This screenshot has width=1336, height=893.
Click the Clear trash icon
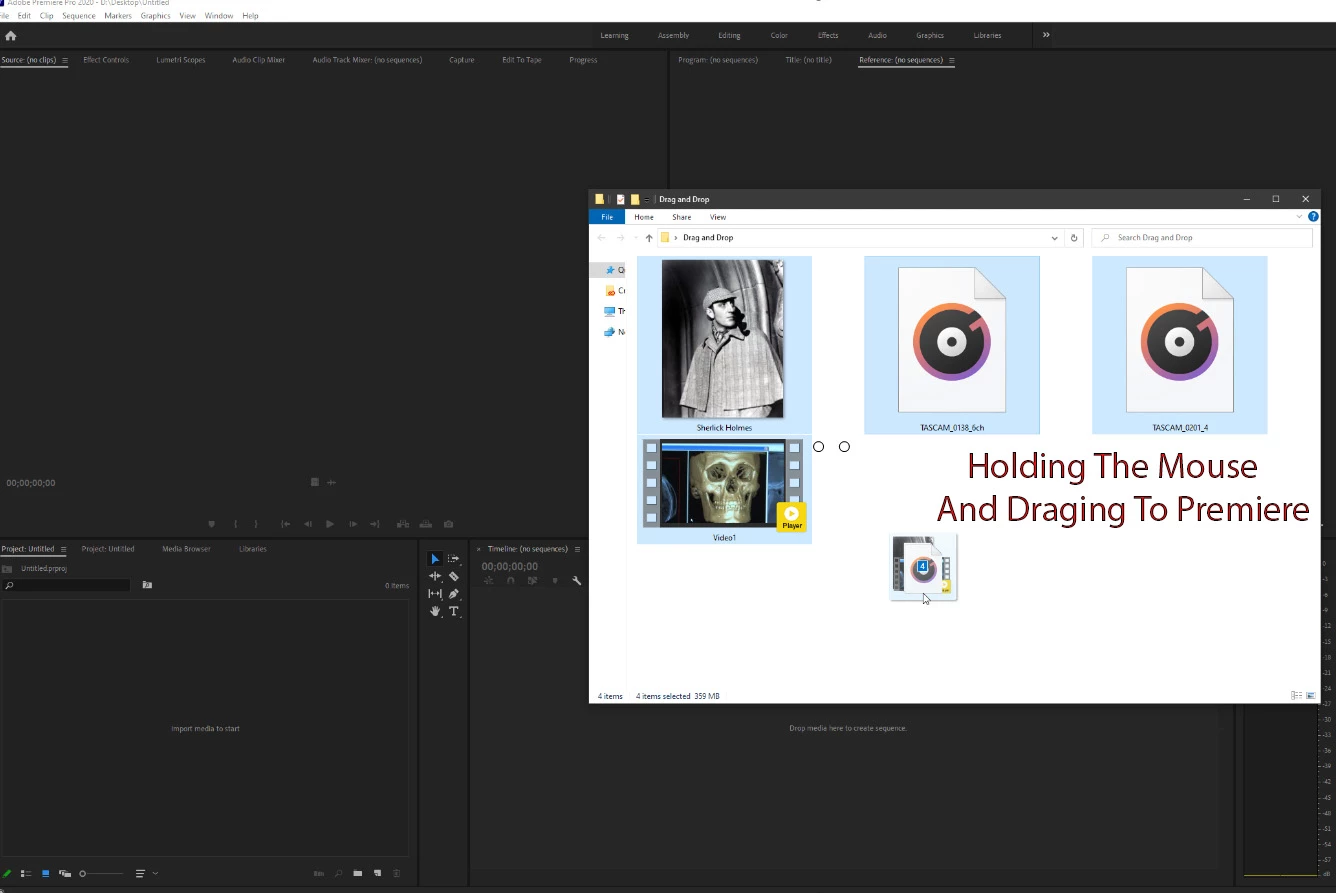pyautogui.click(x=397, y=873)
